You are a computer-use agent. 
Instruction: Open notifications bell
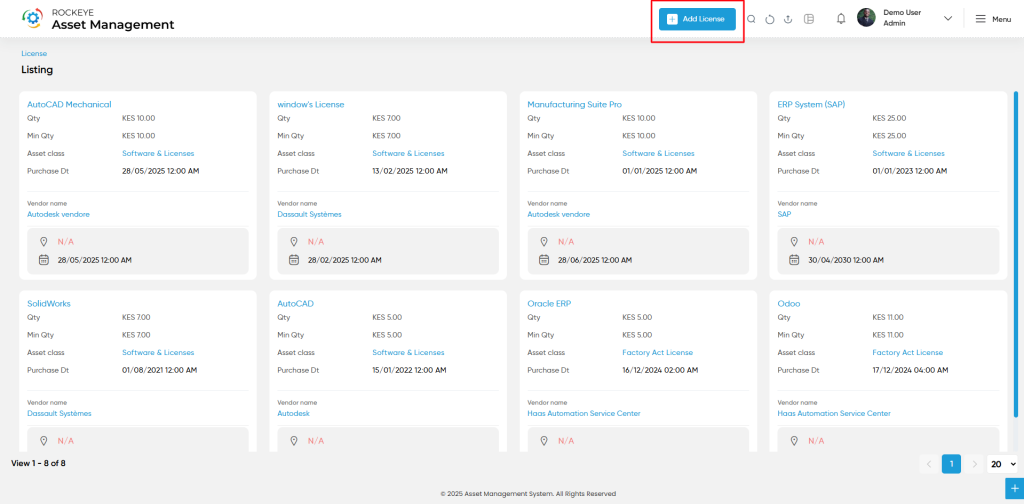pos(841,19)
